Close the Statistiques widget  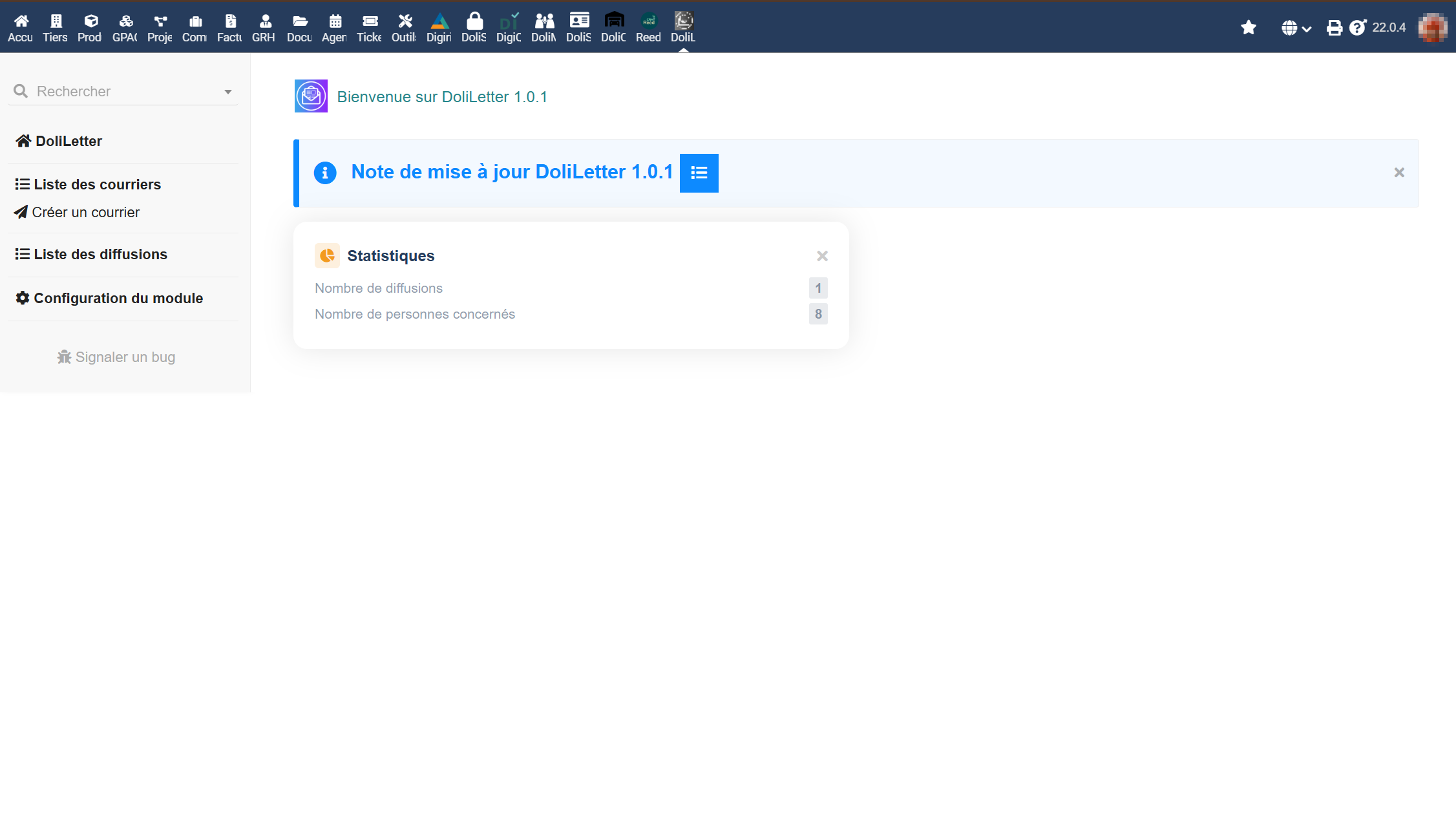click(822, 256)
